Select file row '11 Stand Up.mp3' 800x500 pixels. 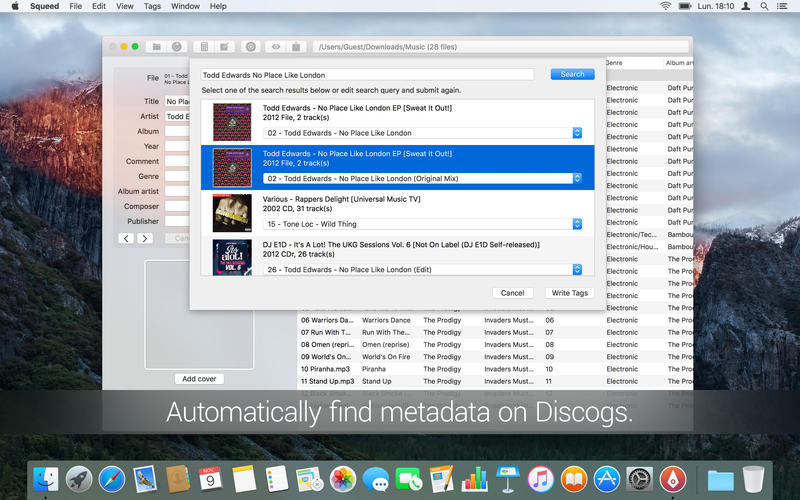(328, 381)
